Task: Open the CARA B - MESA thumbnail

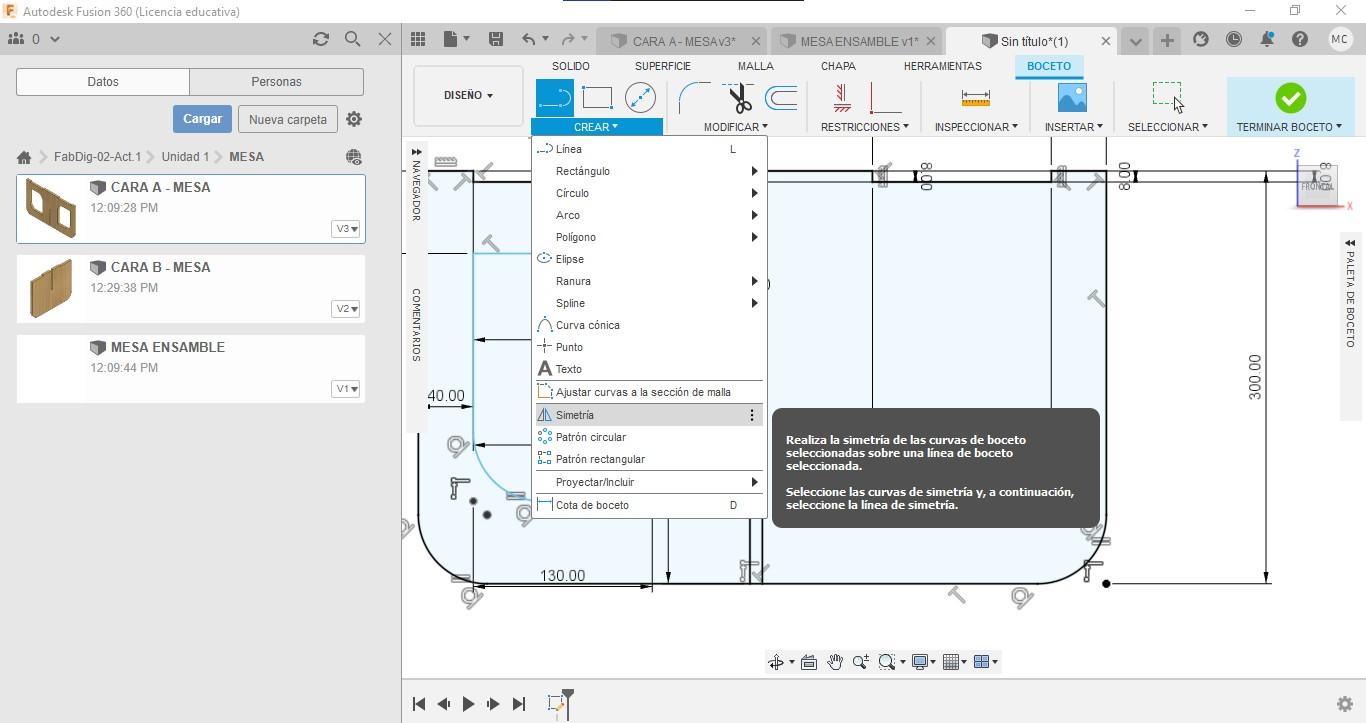Action: (50, 288)
